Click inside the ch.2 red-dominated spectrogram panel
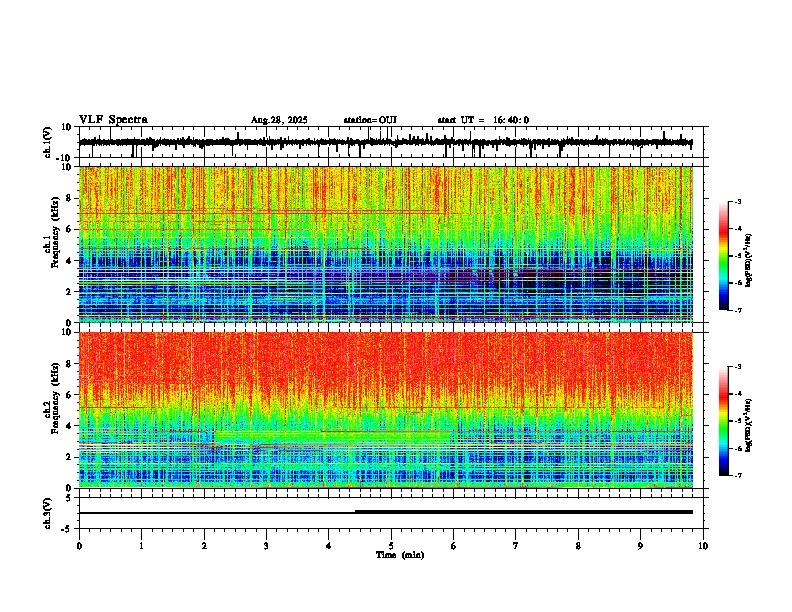This screenshot has width=792, height=612. click(x=386, y=410)
